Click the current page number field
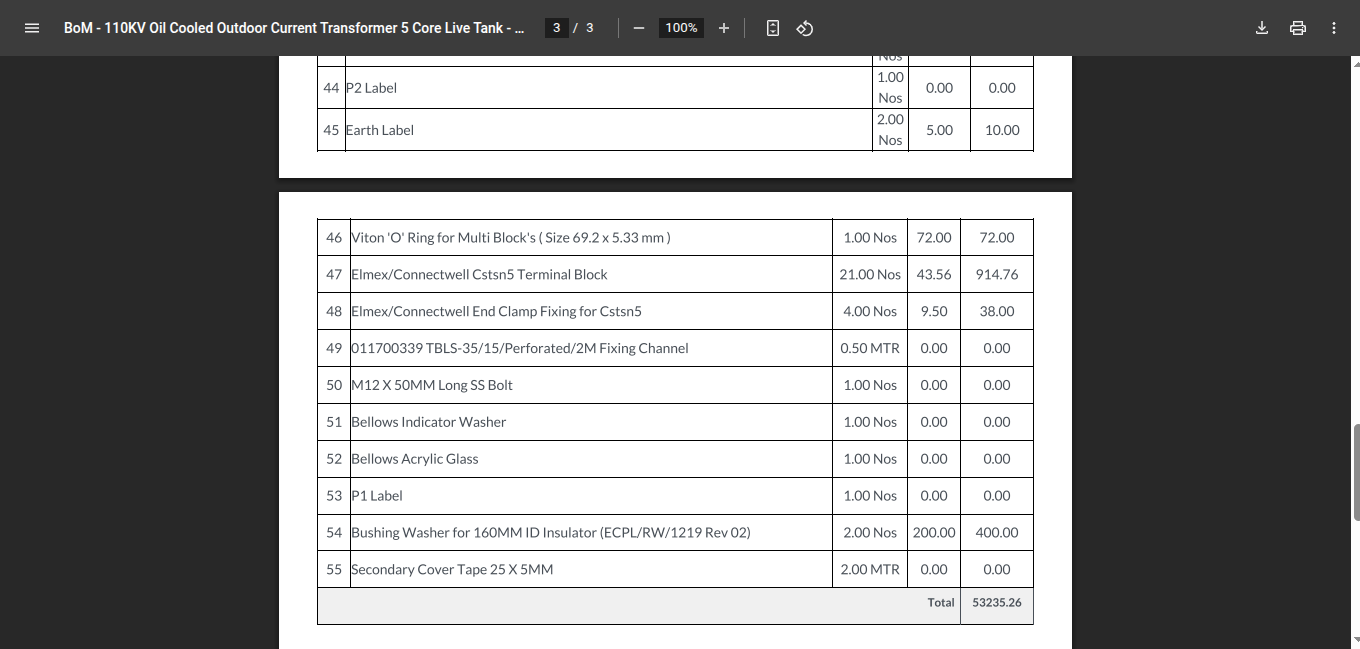1360x649 pixels. pos(556,28)
